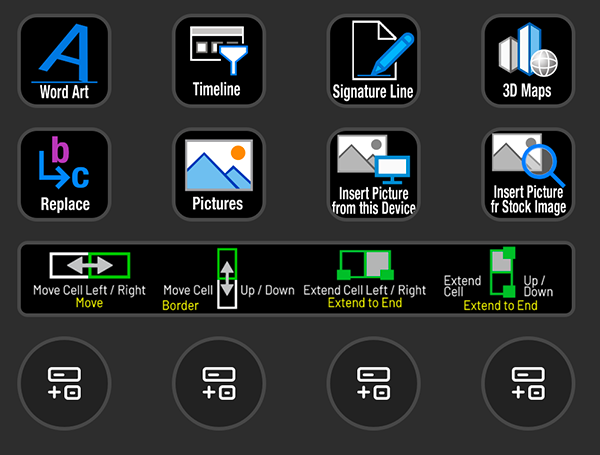Viewport: 600px width, 455px height.
Task: Choose the Pictures button
Action: (219, 174)
